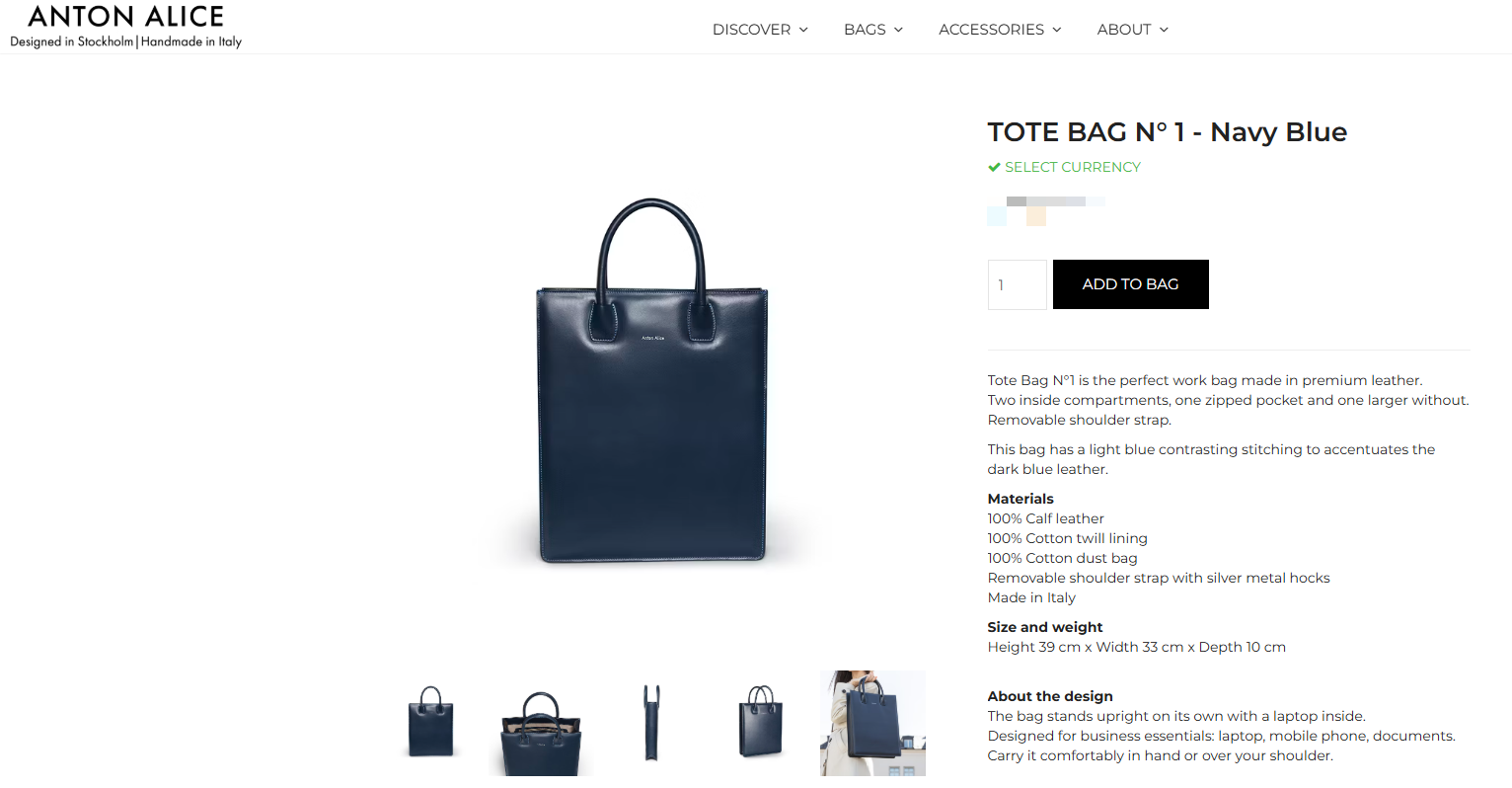Screen dimensions: 1512x788
Task: Expand the Accessories menu chevron
Action: coord(1057,30)
